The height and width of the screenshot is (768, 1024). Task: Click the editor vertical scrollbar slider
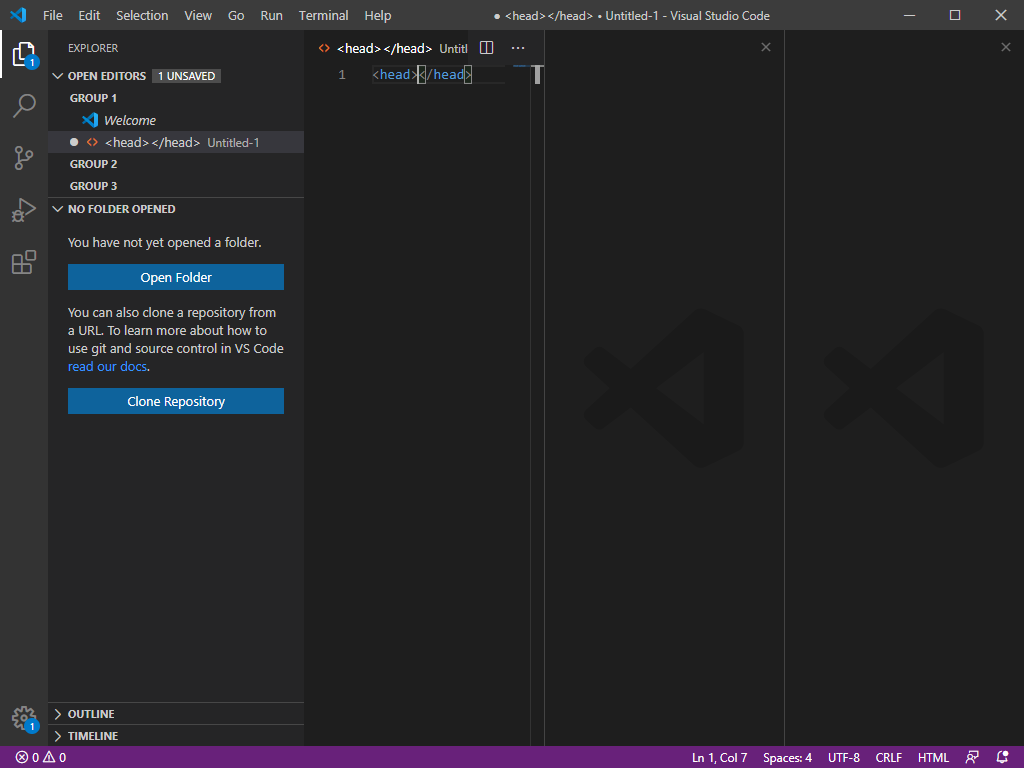(537, 74)
